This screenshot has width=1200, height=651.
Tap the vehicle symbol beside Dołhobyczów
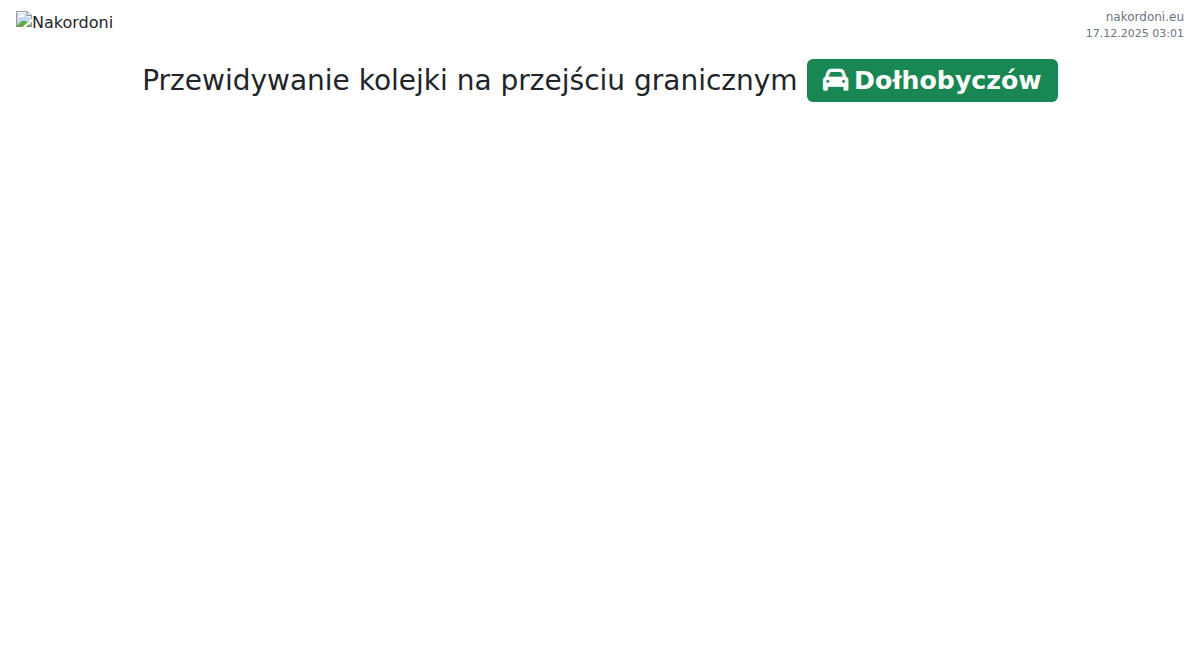tap(835, 81)
